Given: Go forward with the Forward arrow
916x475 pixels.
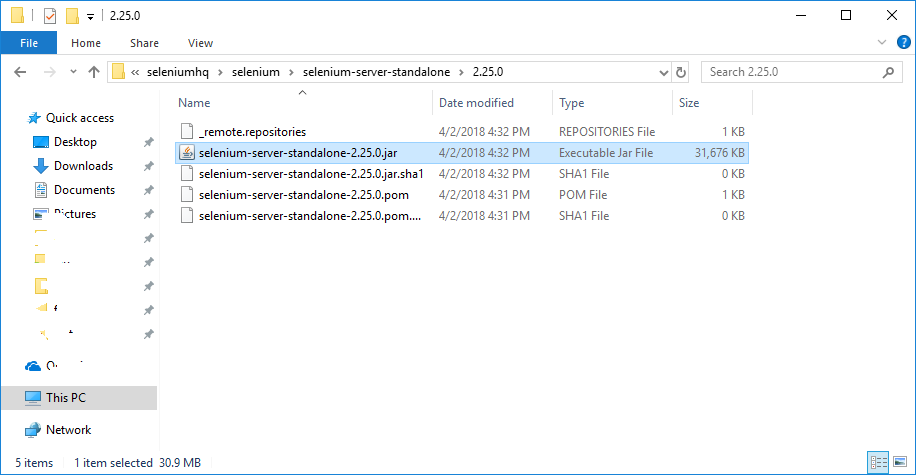Looking at the screenshot, I should pyautogui.click(x=50, y=72).
